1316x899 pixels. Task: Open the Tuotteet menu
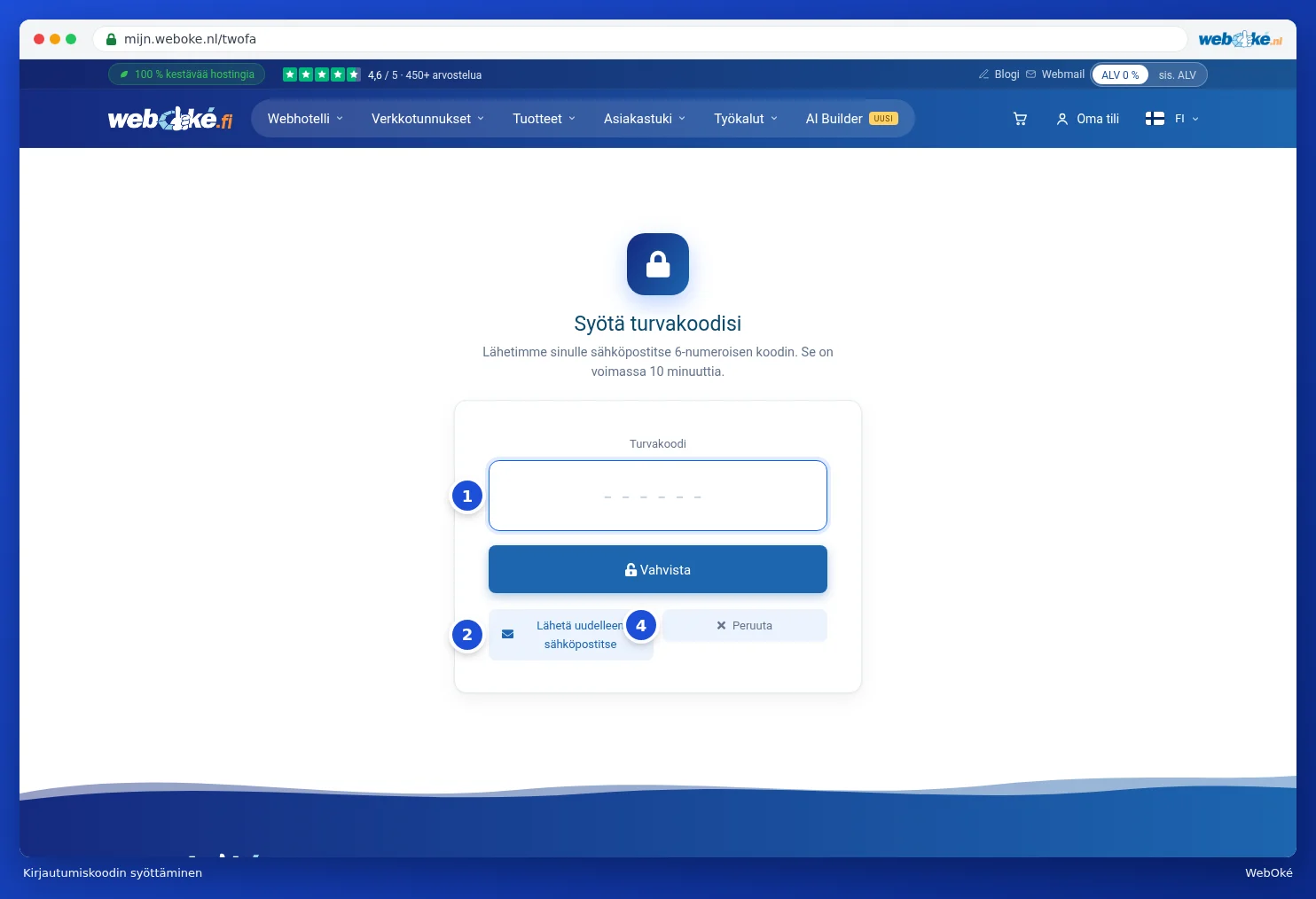click(x=544, y=119)
